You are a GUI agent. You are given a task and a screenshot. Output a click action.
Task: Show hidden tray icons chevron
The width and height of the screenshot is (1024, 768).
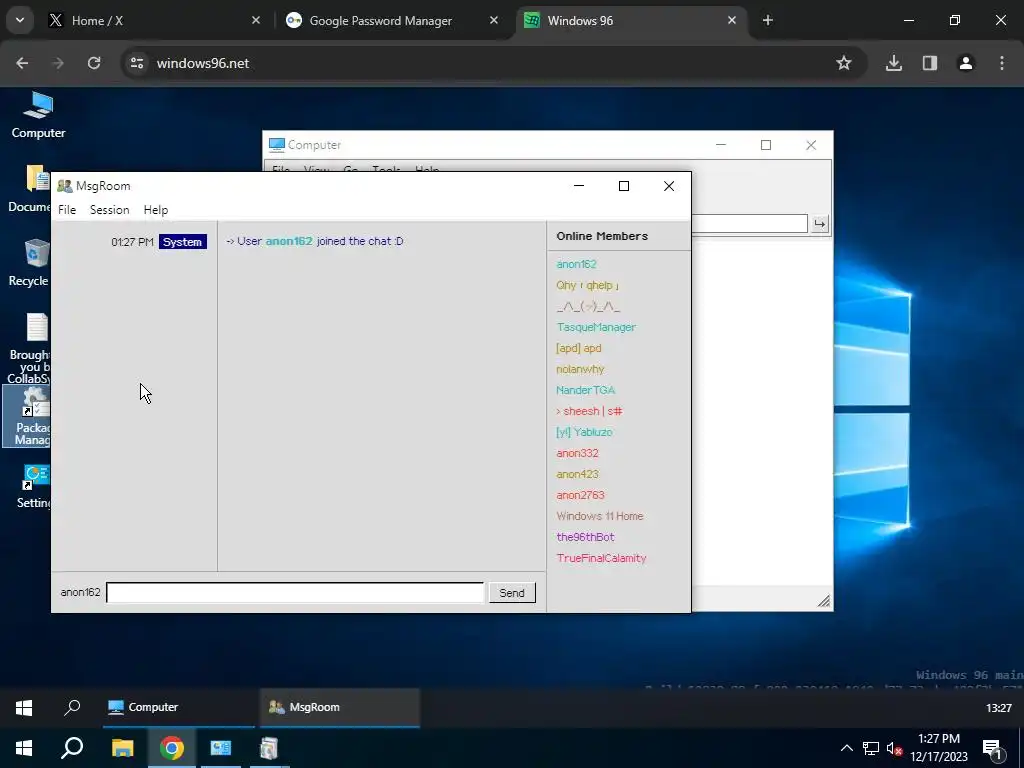coord(846,748)
